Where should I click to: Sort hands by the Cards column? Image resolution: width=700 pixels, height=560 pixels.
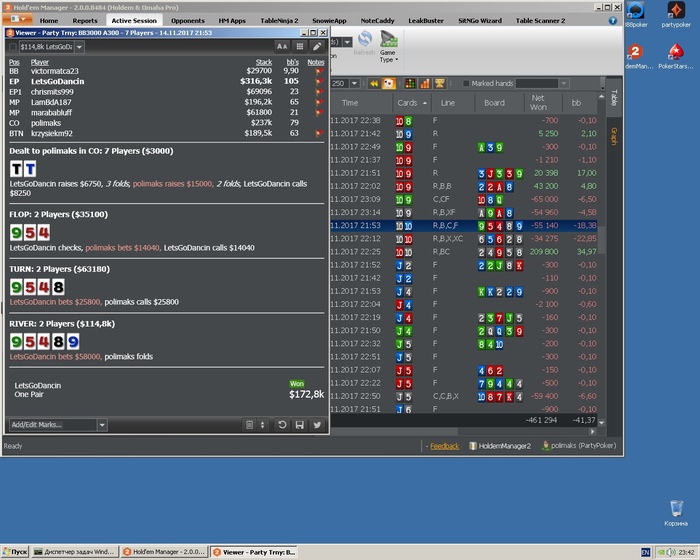412,103
